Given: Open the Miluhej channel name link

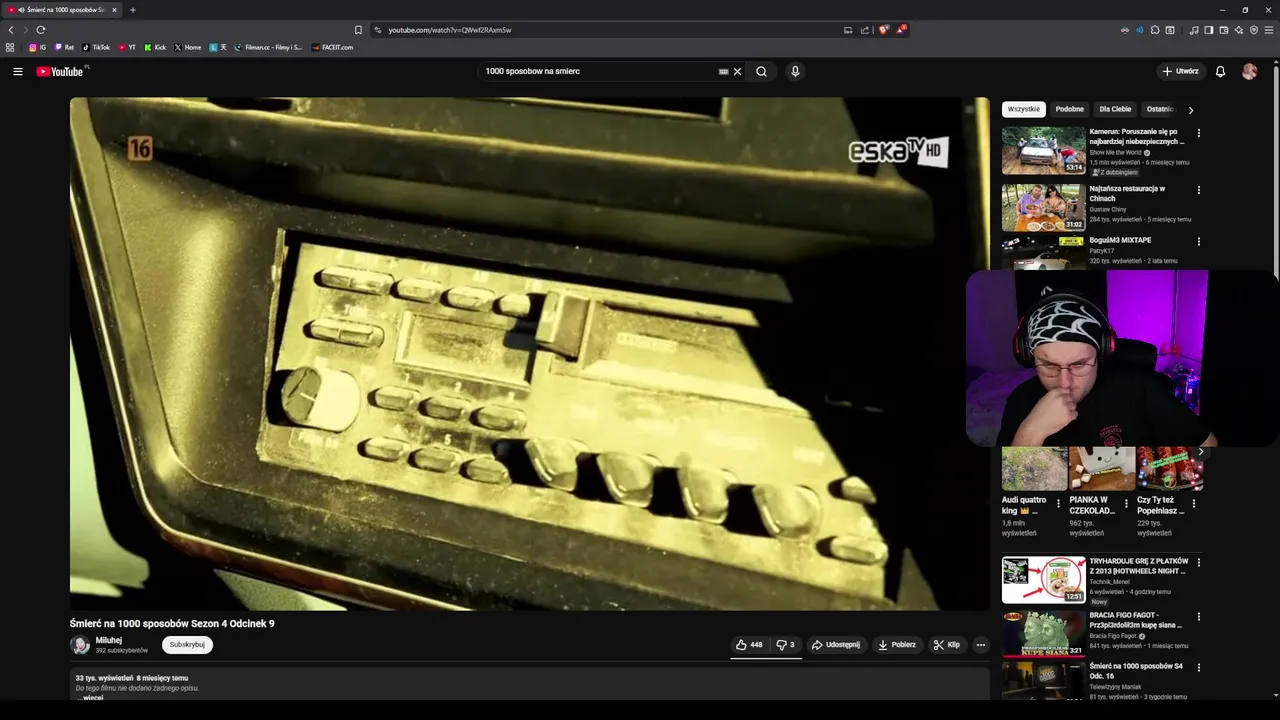Looking at the screenshot, I should pyautogui.click(x=108, y=640).
